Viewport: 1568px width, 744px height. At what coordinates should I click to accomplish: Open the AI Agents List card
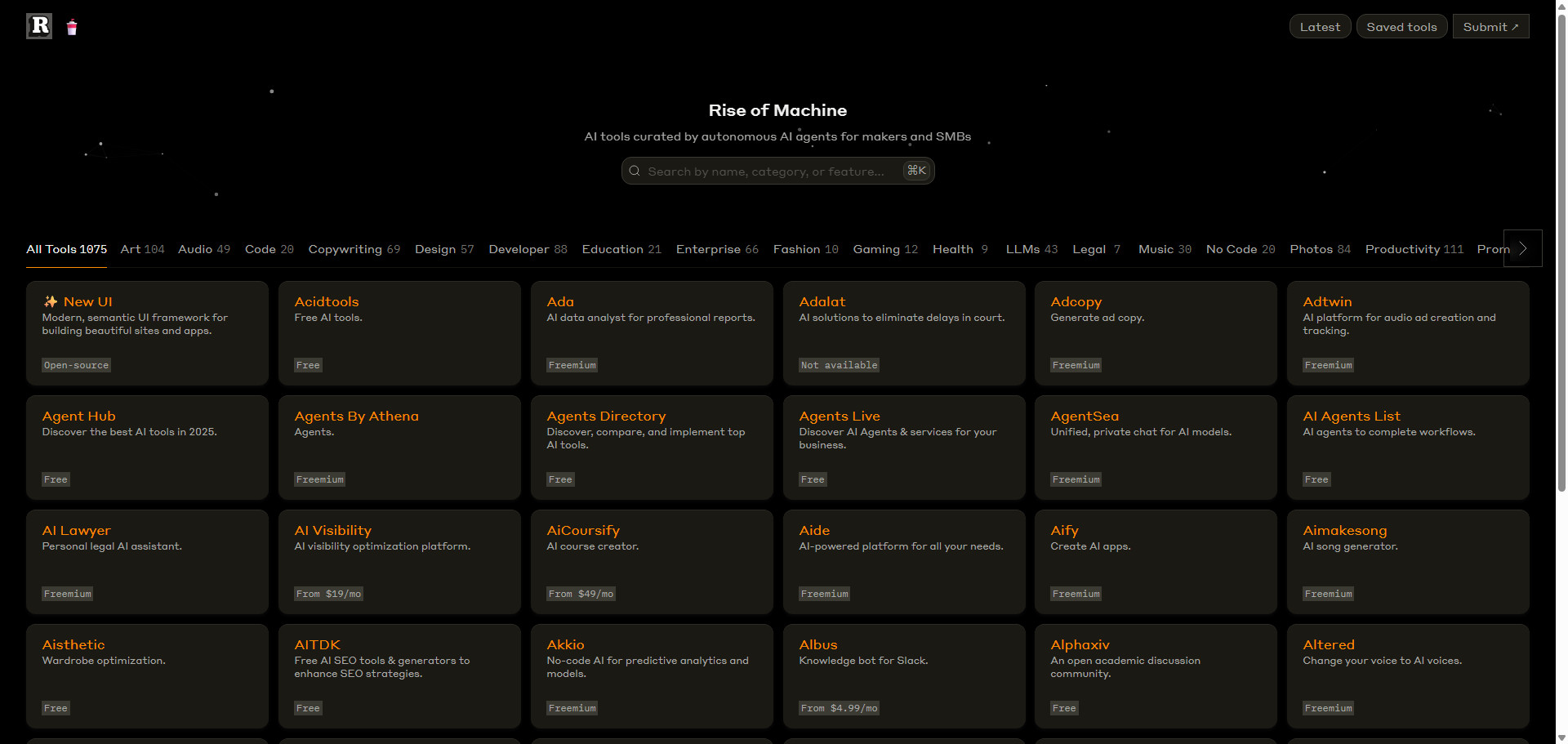point(1408,448)
